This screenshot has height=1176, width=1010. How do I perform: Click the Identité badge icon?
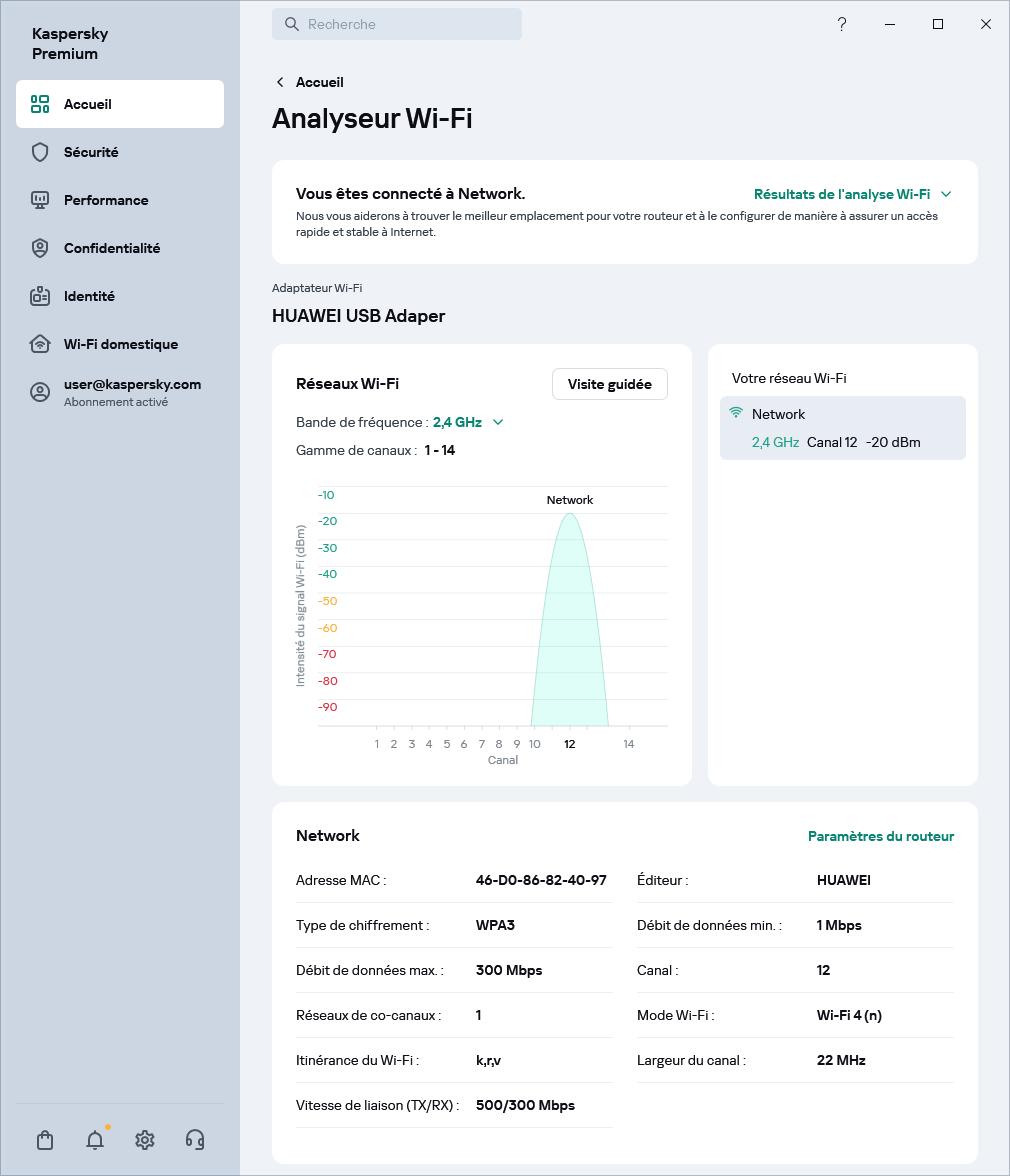pyautogui.click(x=40, y=296)
